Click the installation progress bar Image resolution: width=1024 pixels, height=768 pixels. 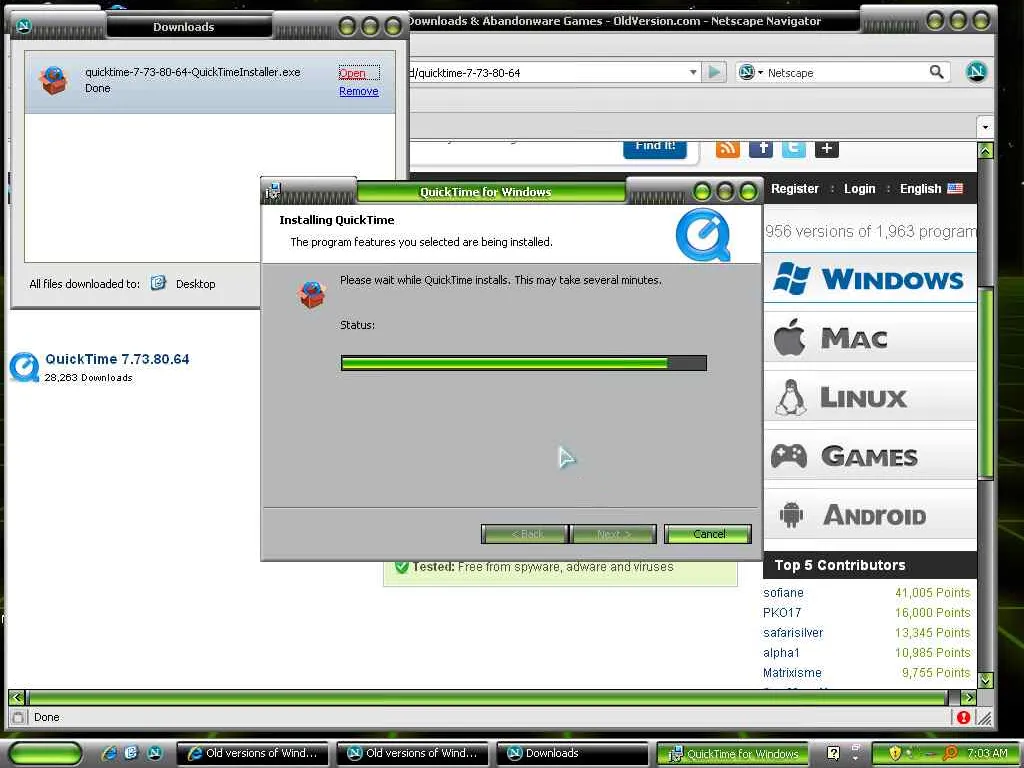pos(524,363)
